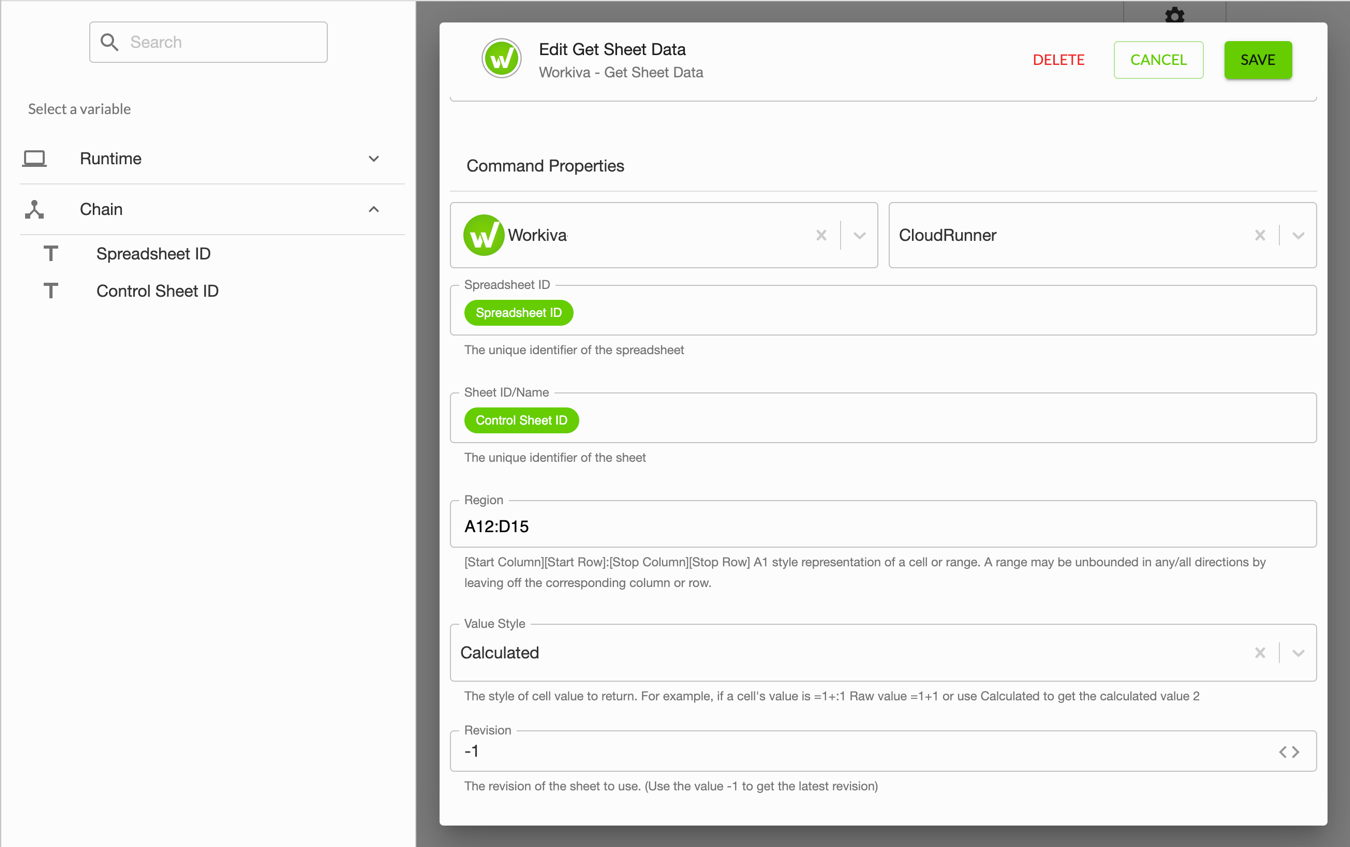Focus the variable Search field
1350x847 pixels.
[208, 42]
